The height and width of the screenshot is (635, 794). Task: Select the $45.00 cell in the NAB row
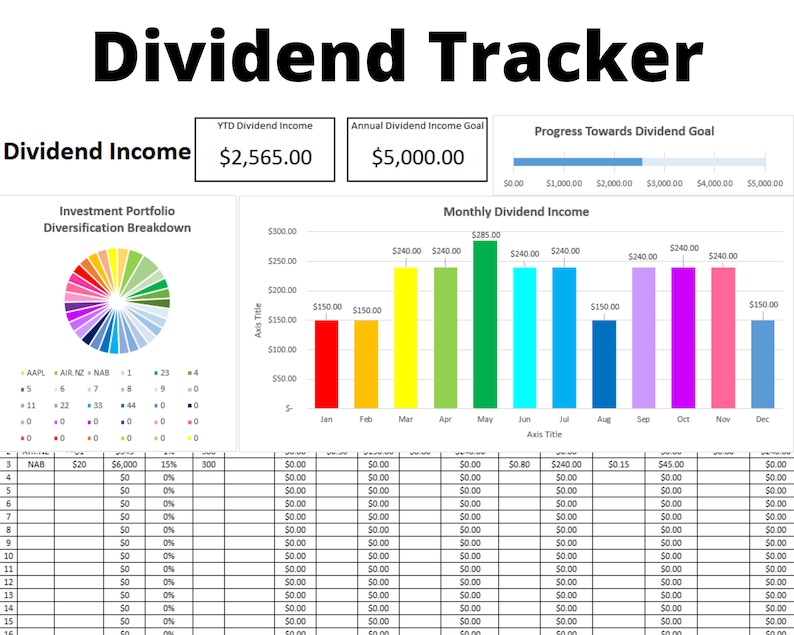(671, 464)
